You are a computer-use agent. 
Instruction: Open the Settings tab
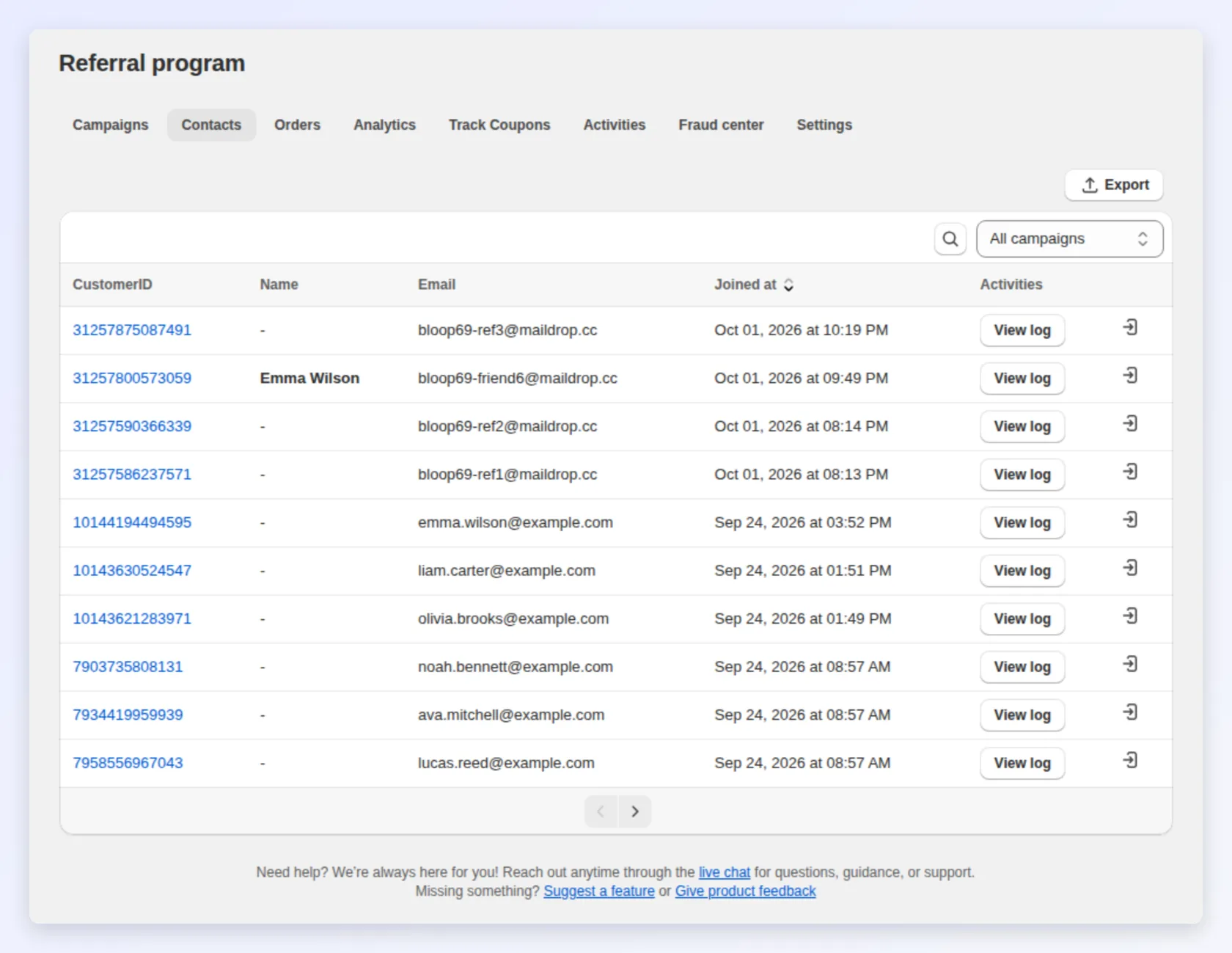point(824,125)
